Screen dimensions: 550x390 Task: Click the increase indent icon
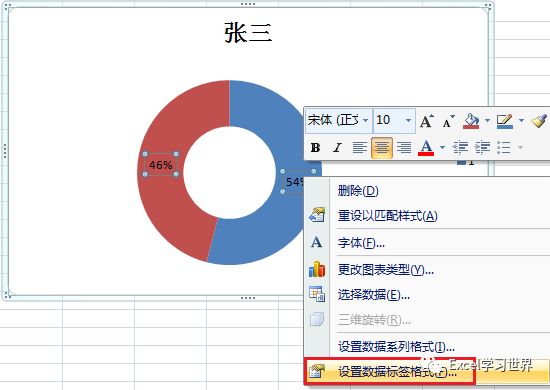tap(482, 148)
